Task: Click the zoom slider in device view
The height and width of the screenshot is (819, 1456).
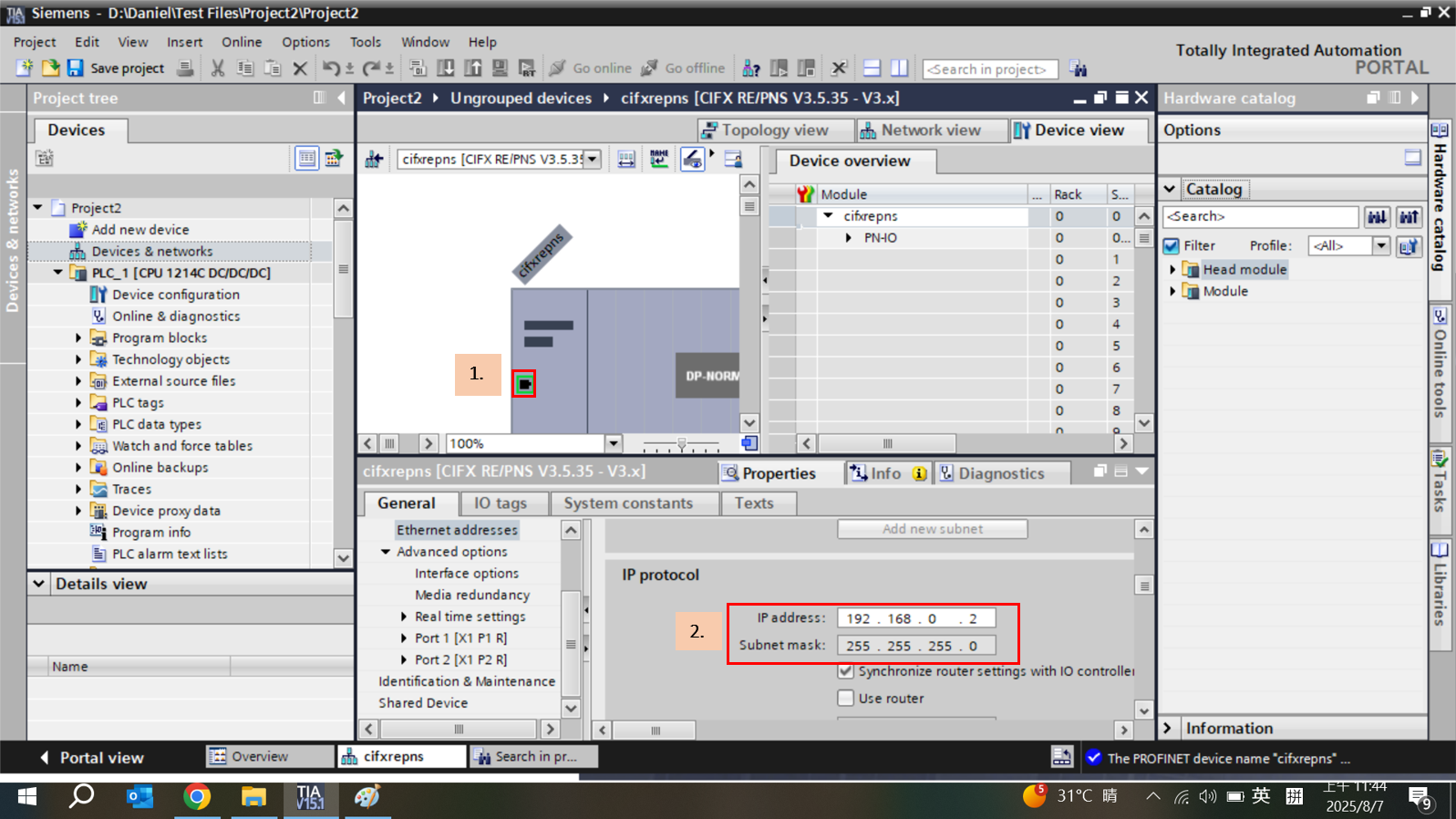Action: (681, 444)
